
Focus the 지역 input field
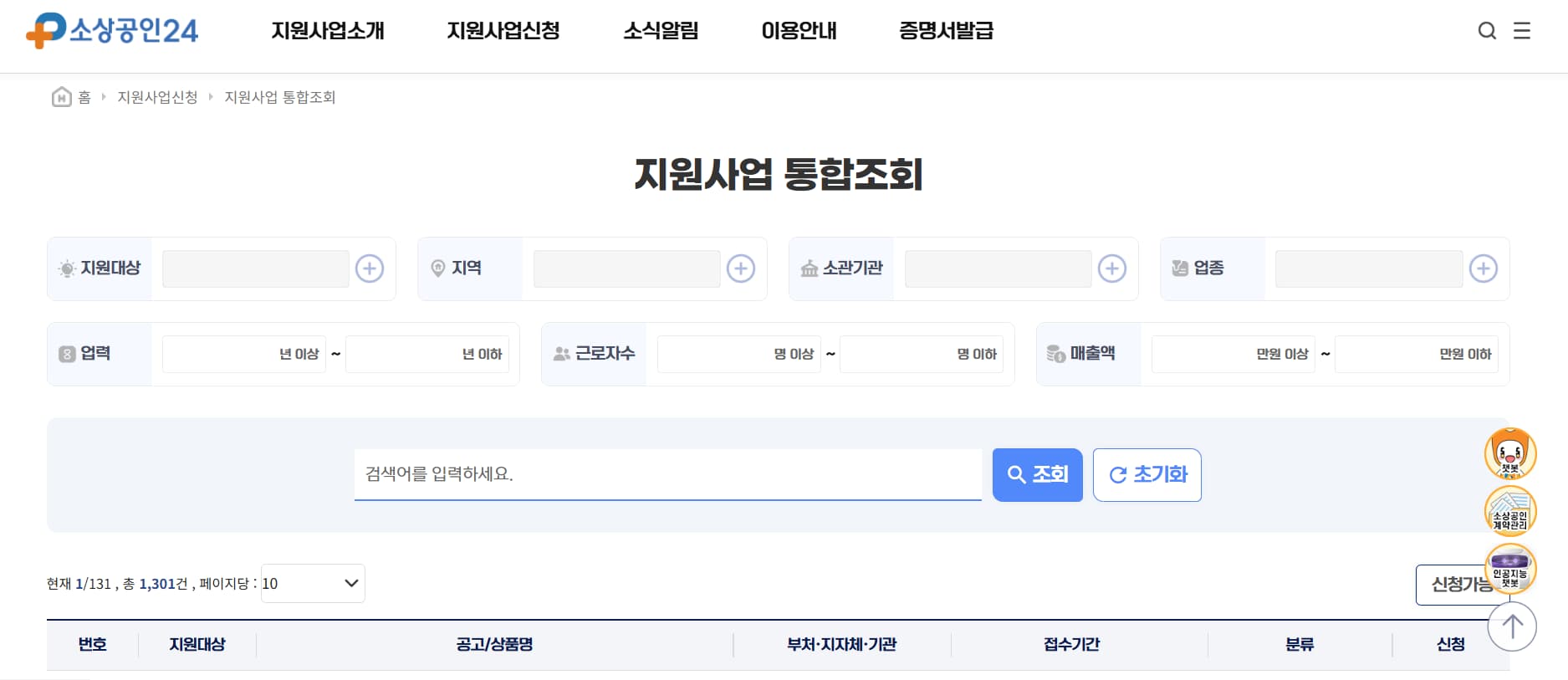(627, 268)
